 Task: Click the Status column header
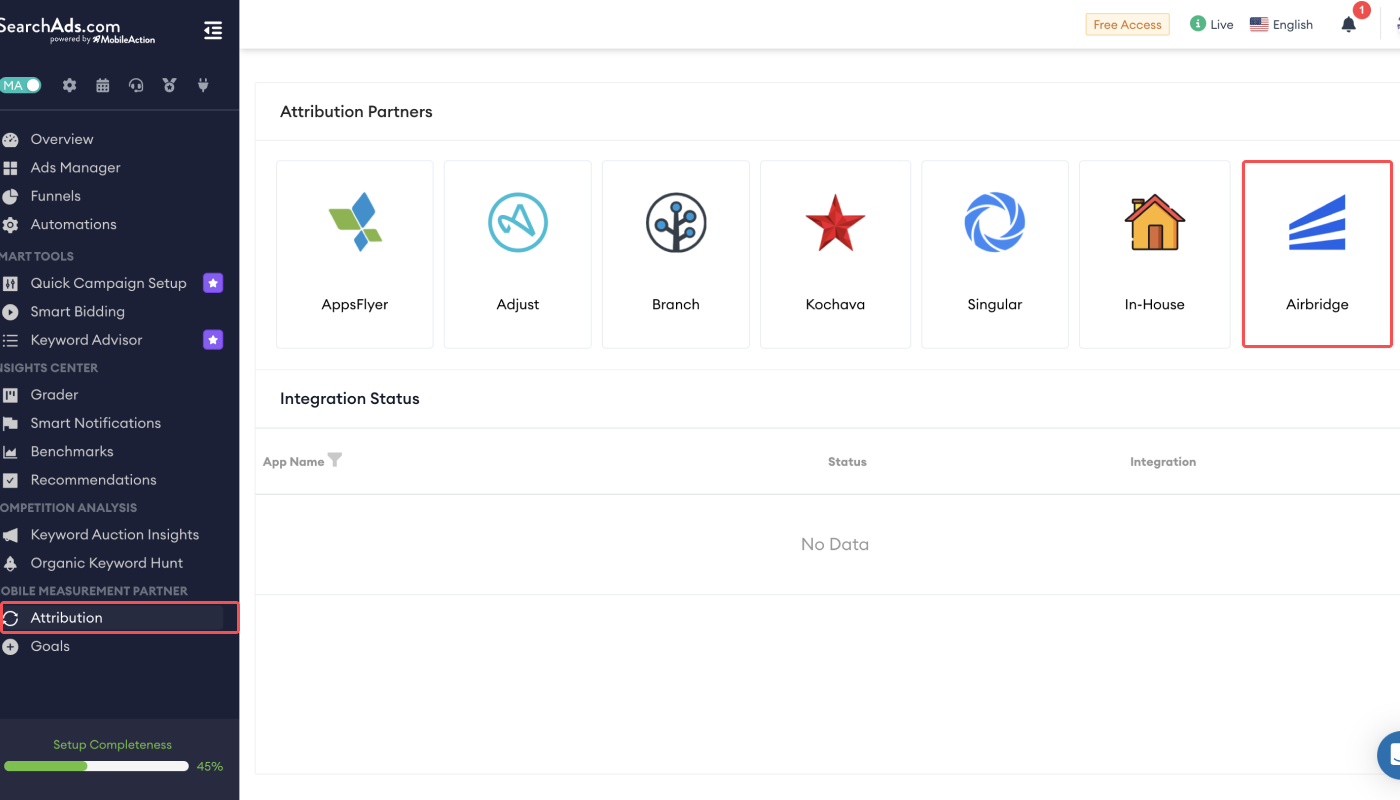(x=847, y=462)
